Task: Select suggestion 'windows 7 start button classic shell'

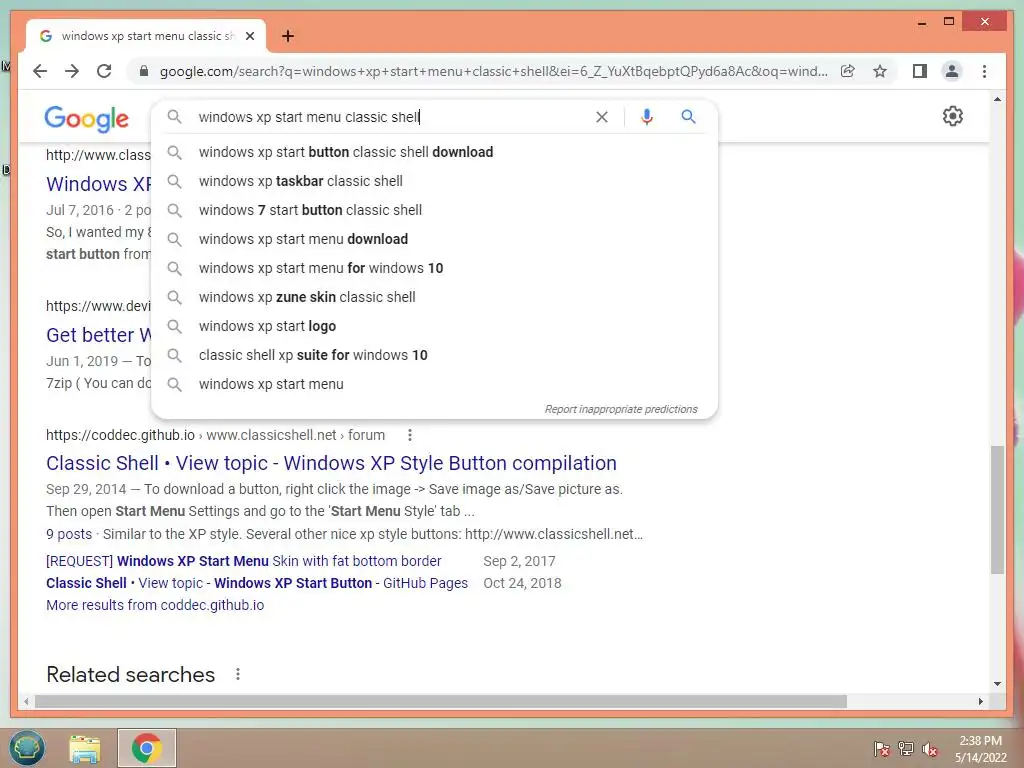Action: [434, 210]
